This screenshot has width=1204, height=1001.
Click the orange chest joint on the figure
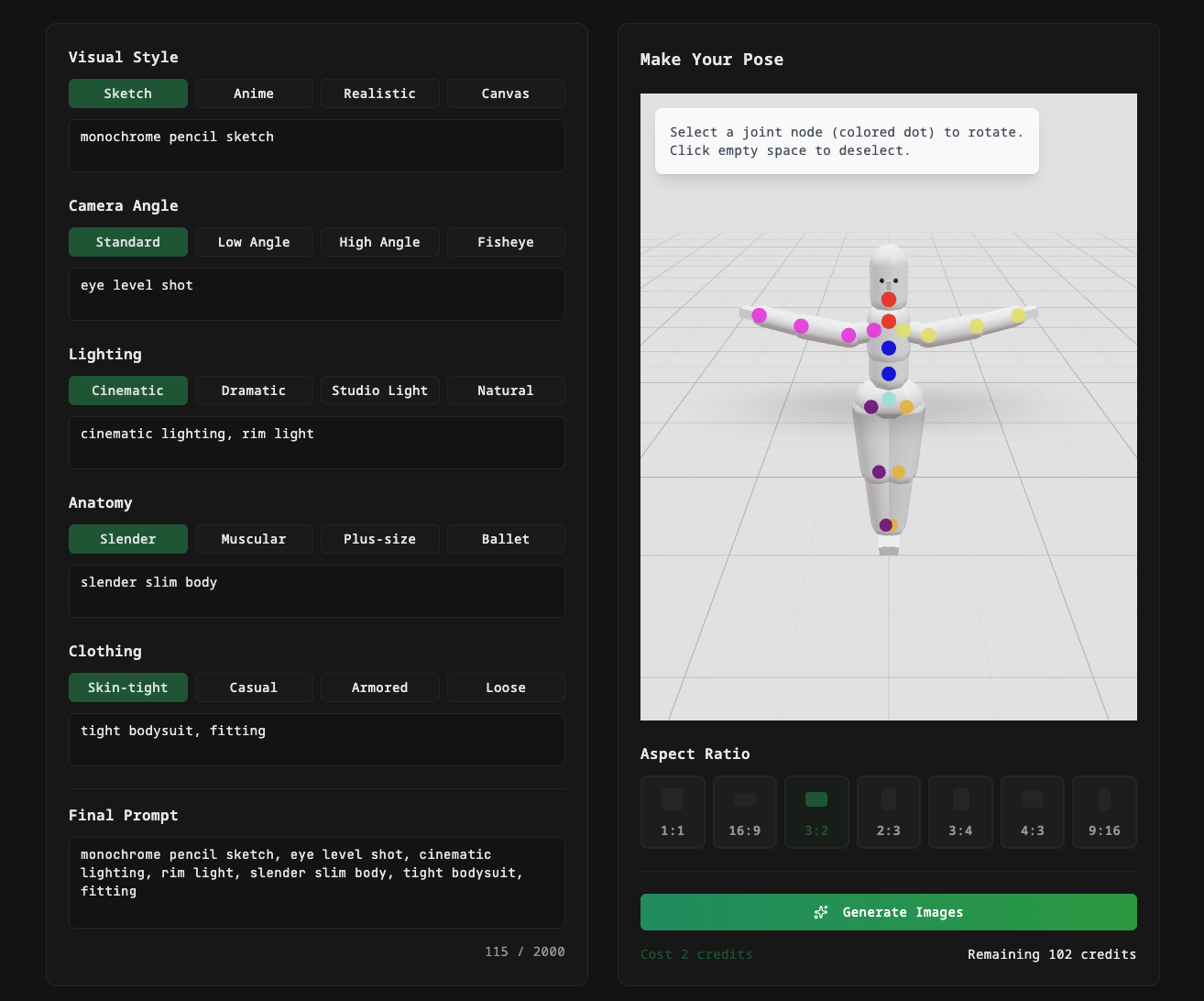pos(888,321)
